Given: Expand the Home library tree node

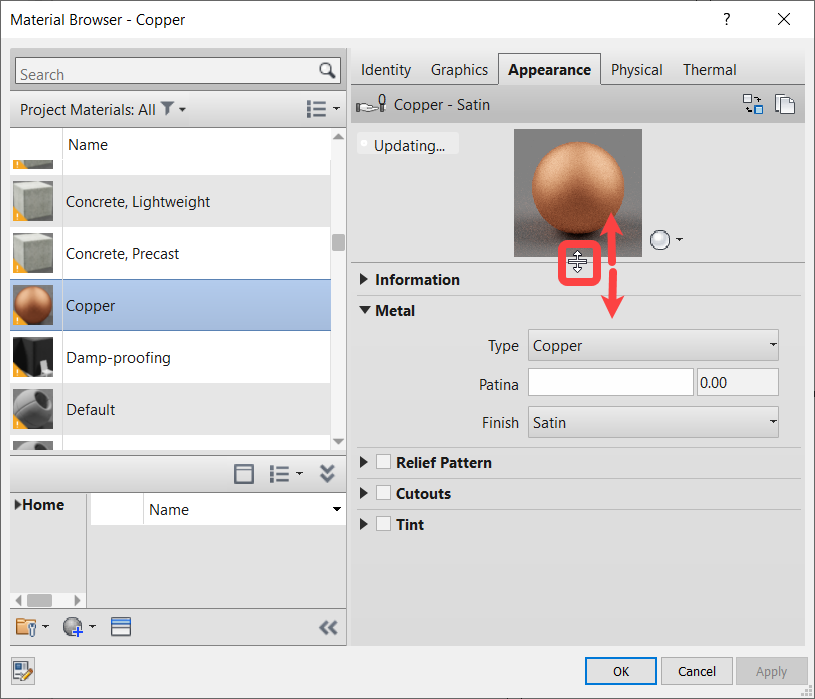Looking at the screenshot, I should point(18,505).
